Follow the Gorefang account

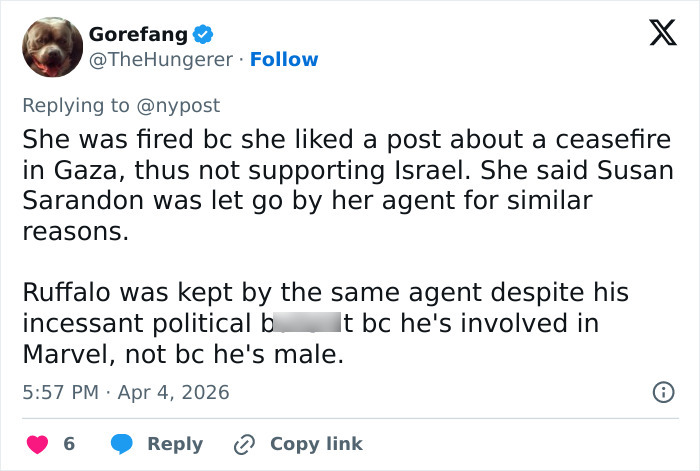point(284,59)
